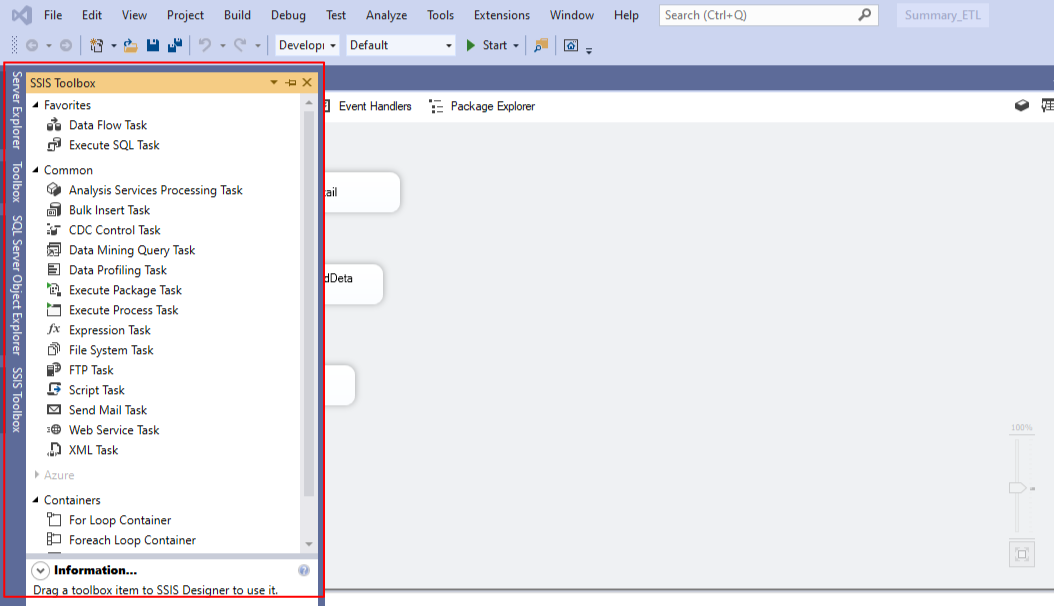Open the Toolbox side tab
The width and height of the screenshot is (1054, 606).
17,182
